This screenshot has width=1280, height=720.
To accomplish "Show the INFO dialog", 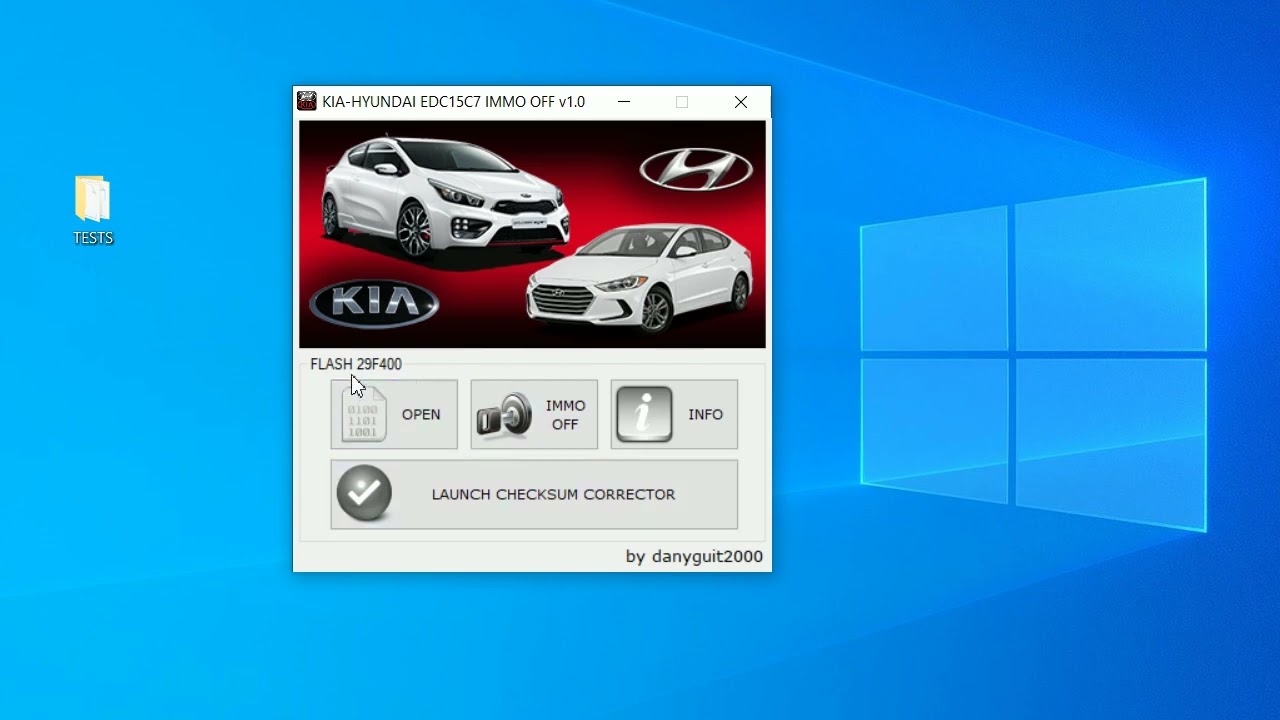I will (x=674, y=414).
